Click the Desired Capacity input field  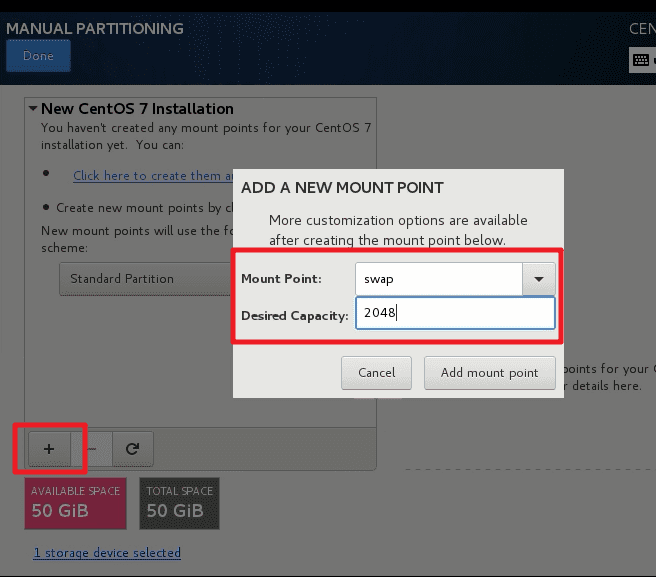click(455, 313)
